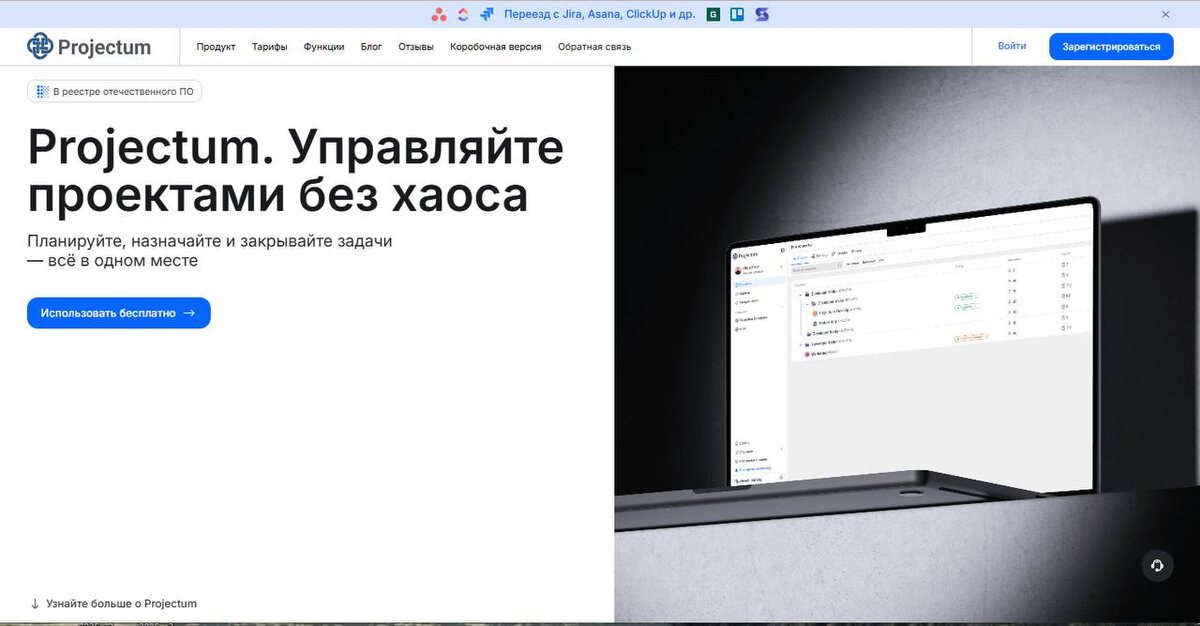Click the Использовать бесплатно button

[119, 313]
